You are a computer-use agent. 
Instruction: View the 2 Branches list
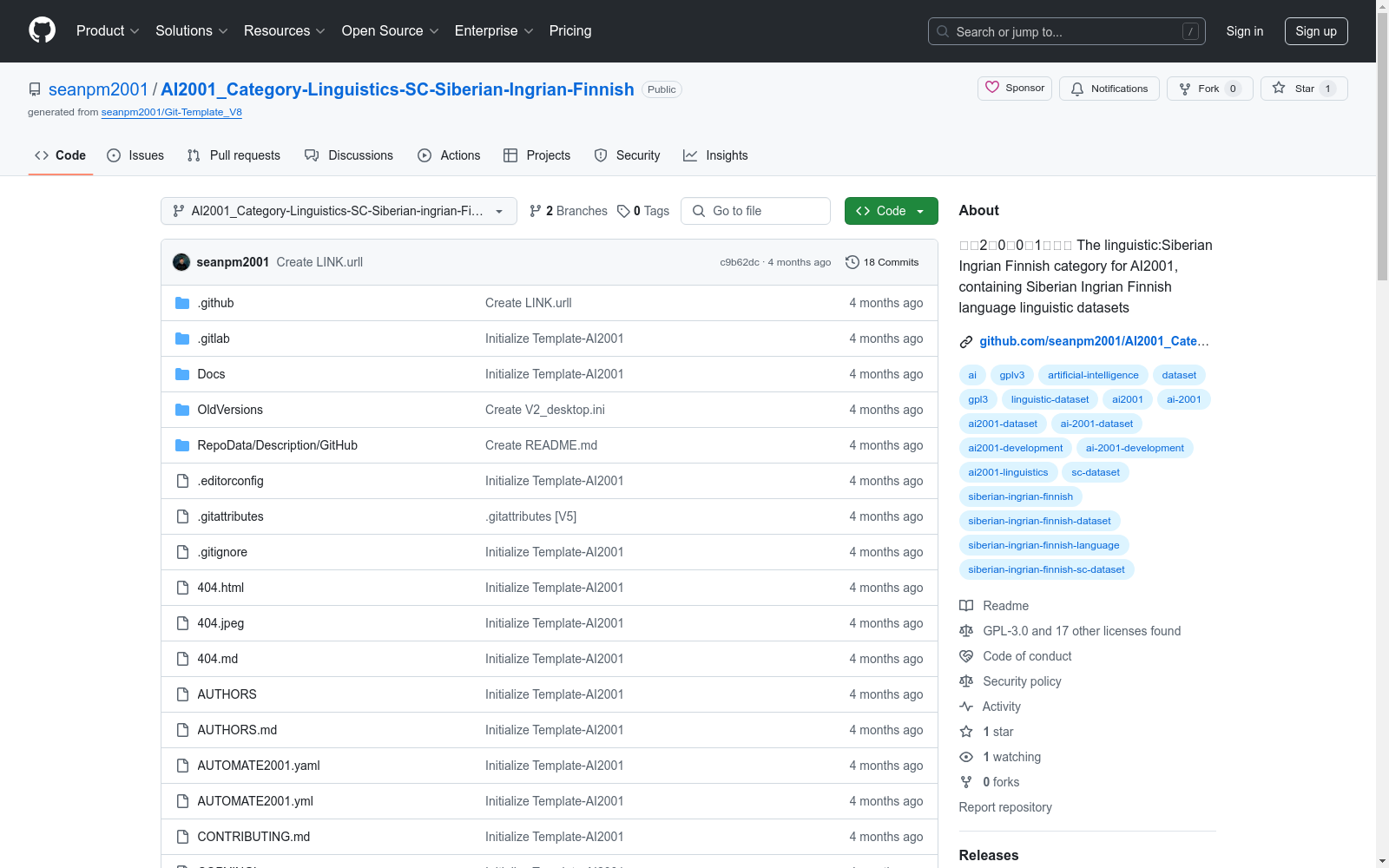click(569, 211)
